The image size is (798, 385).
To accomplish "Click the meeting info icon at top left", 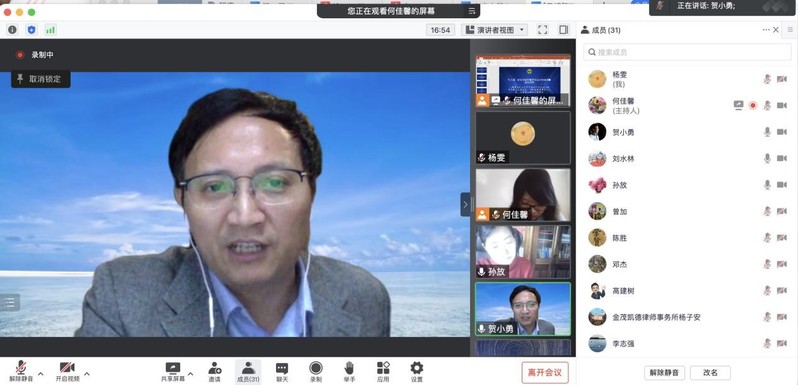I will pyautogui.click(x=12, y=30).
